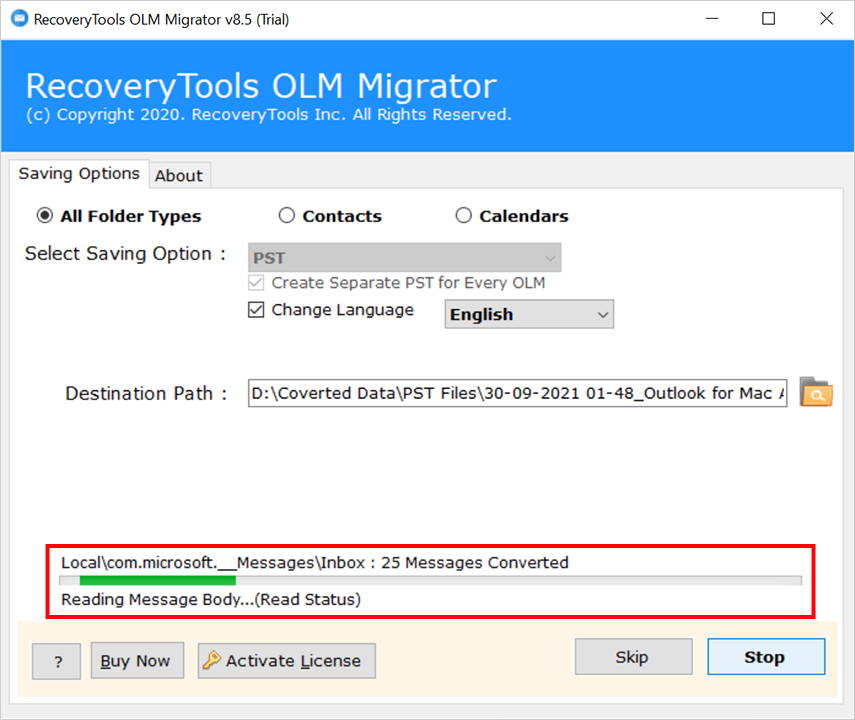
Task: Click the Buy Now button
Action: pyautogui.click(x=137, y=661)
